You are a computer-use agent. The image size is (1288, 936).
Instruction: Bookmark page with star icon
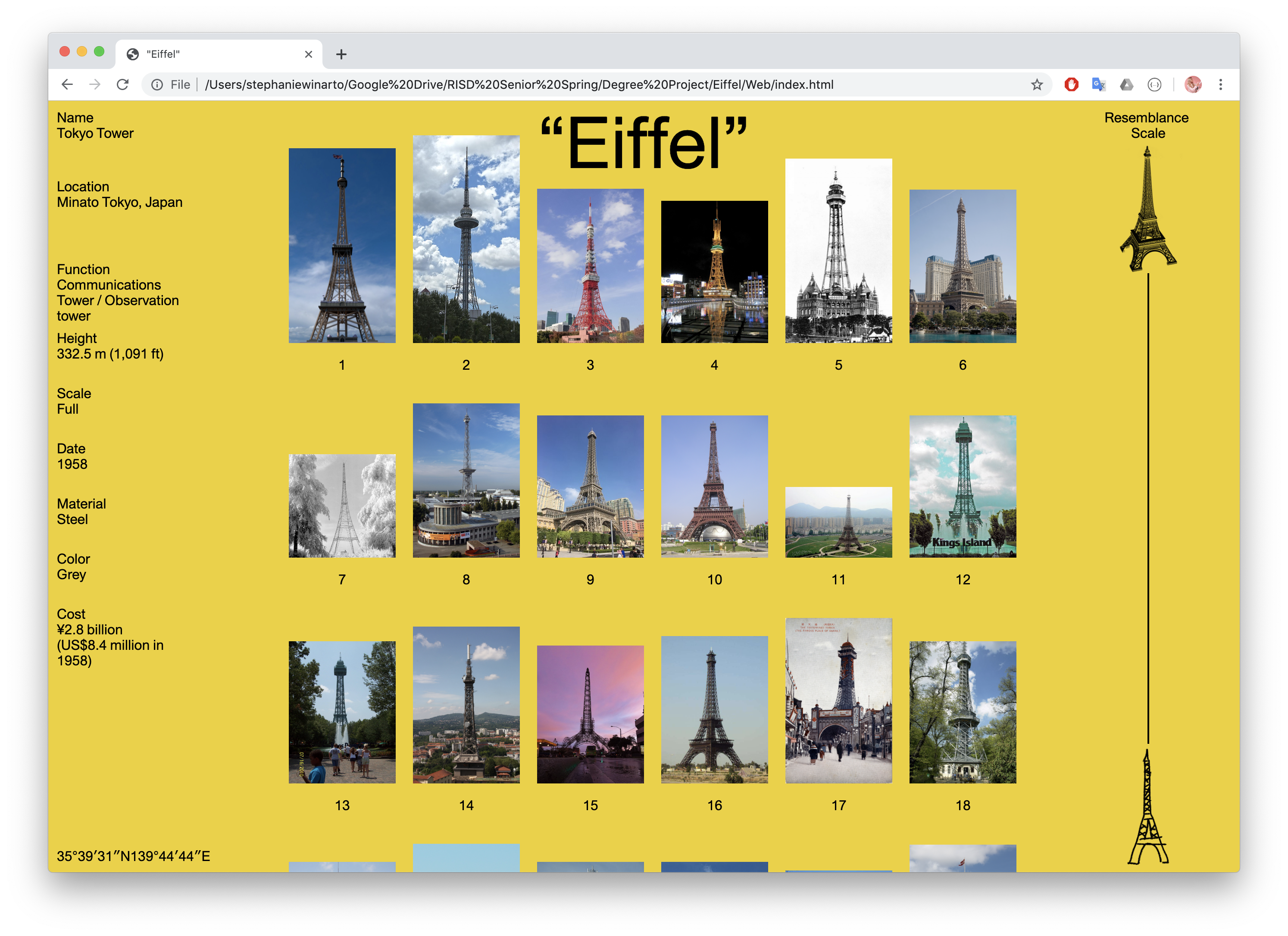1037,84
